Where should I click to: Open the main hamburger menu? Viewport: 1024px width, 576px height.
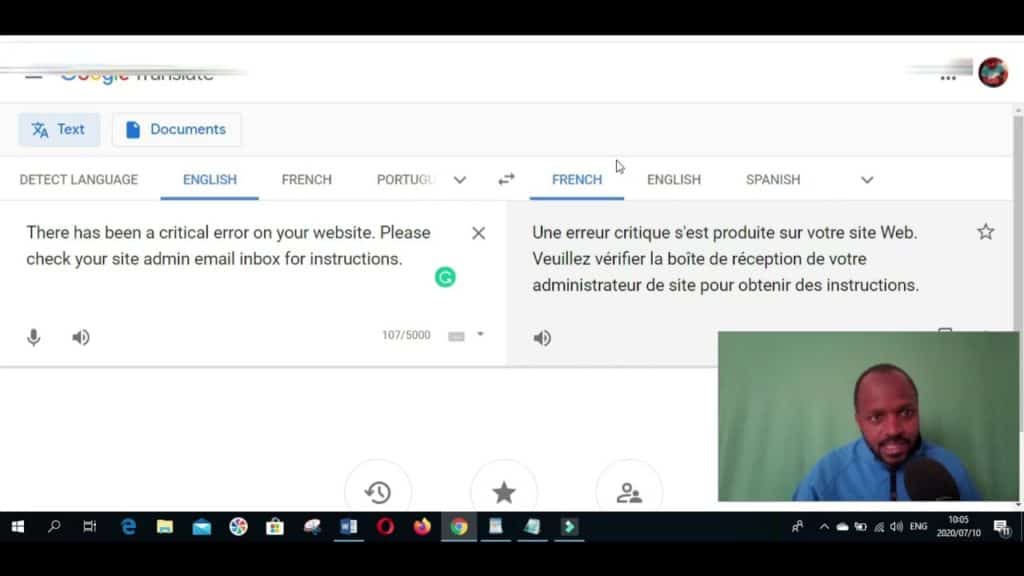click(x=33, y=75)
